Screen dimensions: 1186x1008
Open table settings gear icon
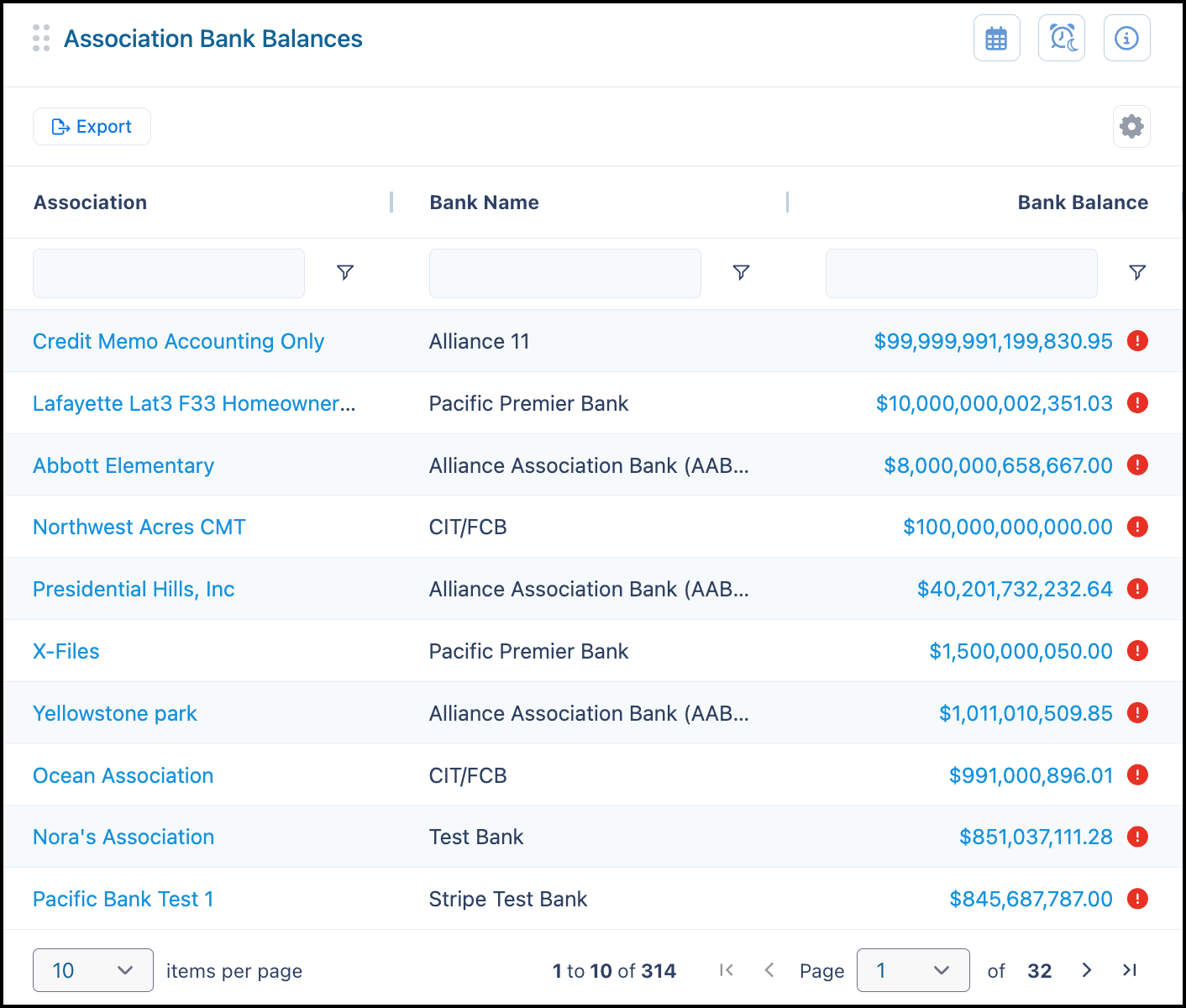tap(1131, 127)
